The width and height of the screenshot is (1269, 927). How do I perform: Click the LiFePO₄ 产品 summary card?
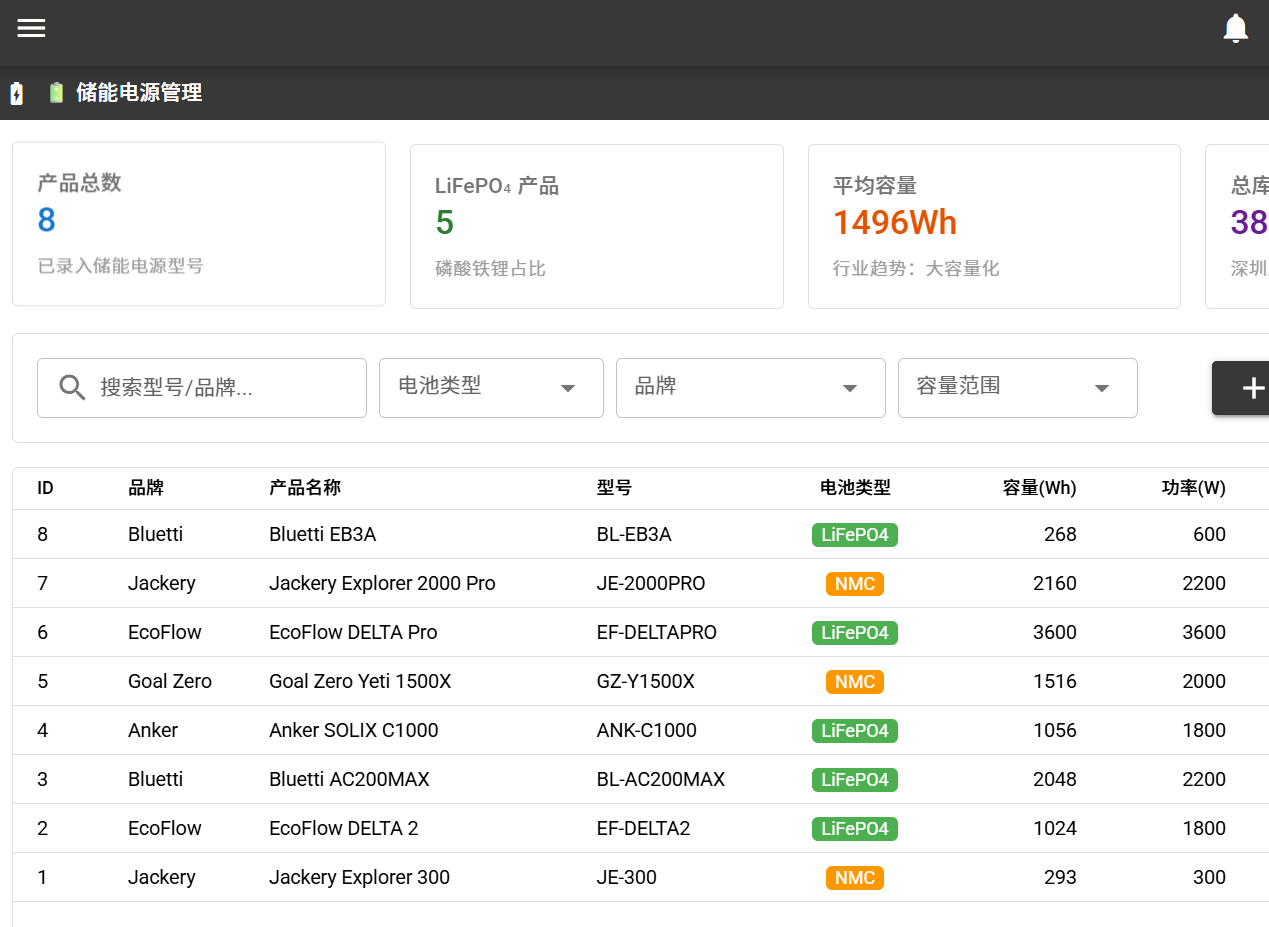coord(597,227)
